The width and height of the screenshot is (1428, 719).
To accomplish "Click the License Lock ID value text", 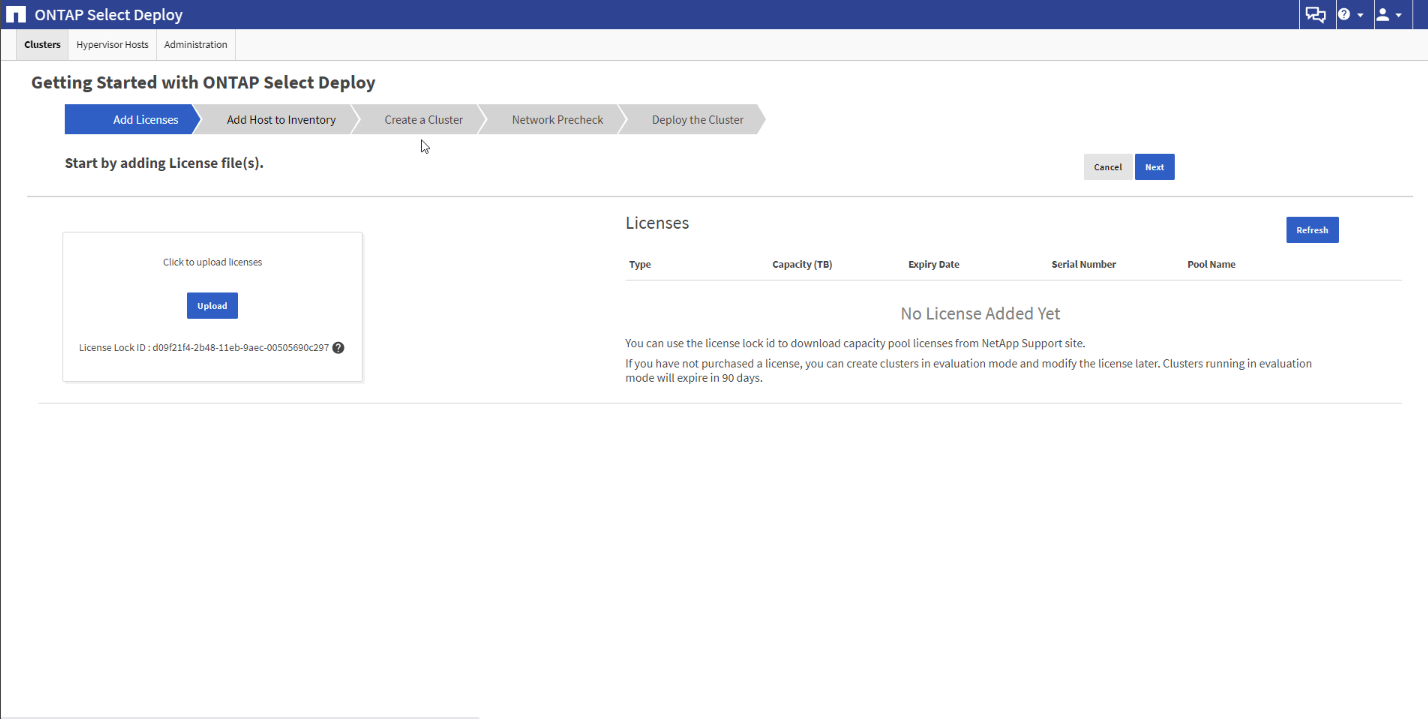I will (241, 348).
